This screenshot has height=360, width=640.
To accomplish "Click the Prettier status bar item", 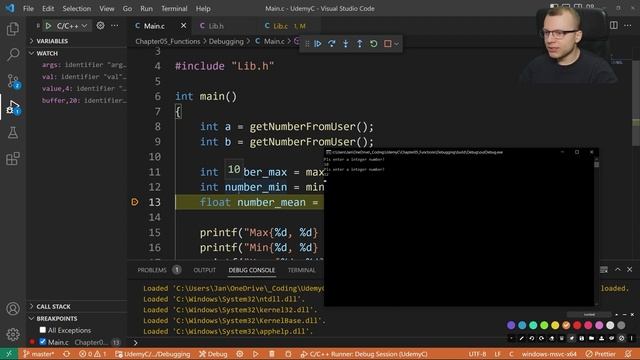I will [601, 354].
